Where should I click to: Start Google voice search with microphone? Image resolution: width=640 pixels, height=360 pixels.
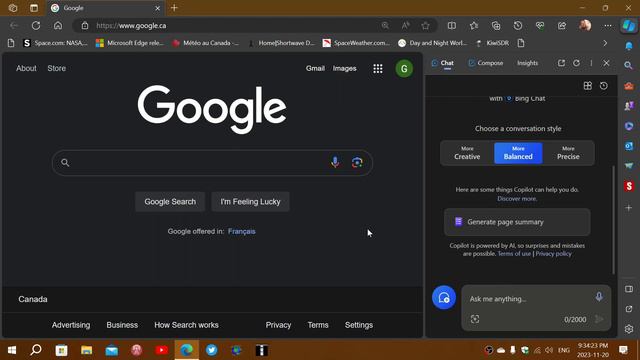pyautogui.click(x=335, y=162)
